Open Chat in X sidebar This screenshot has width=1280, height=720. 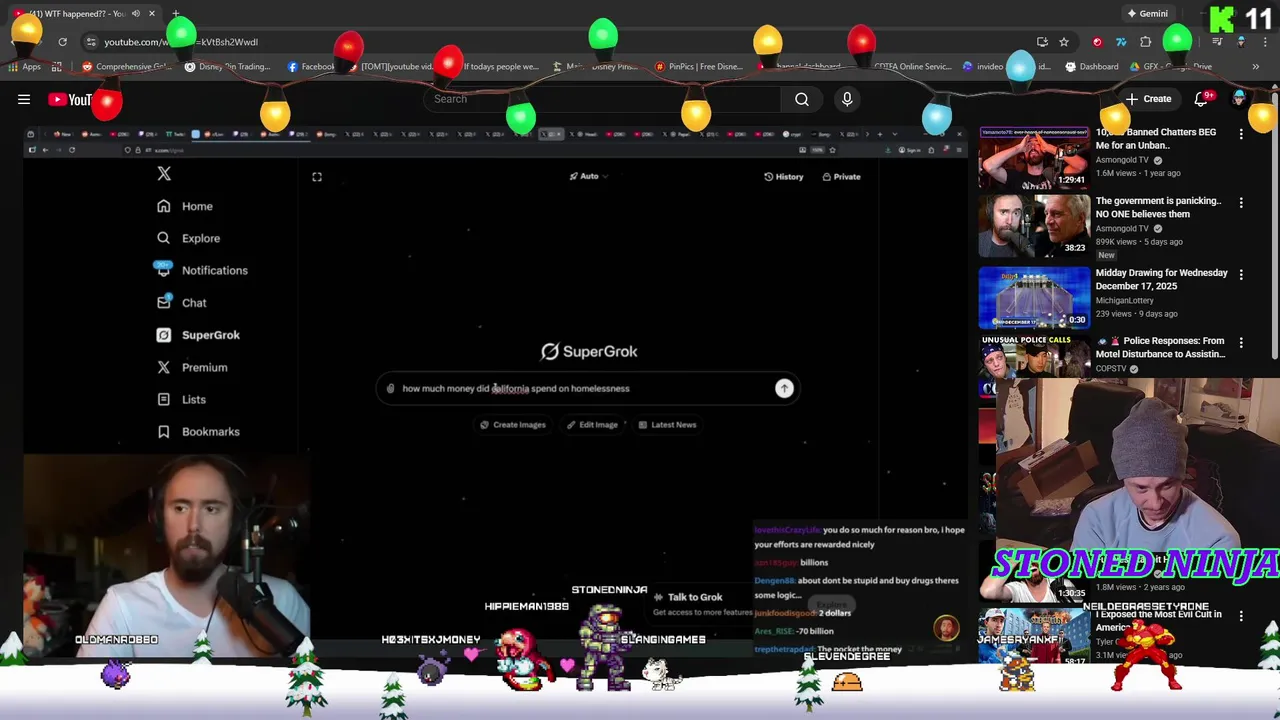pyautogui.click(x=181, y=302)
